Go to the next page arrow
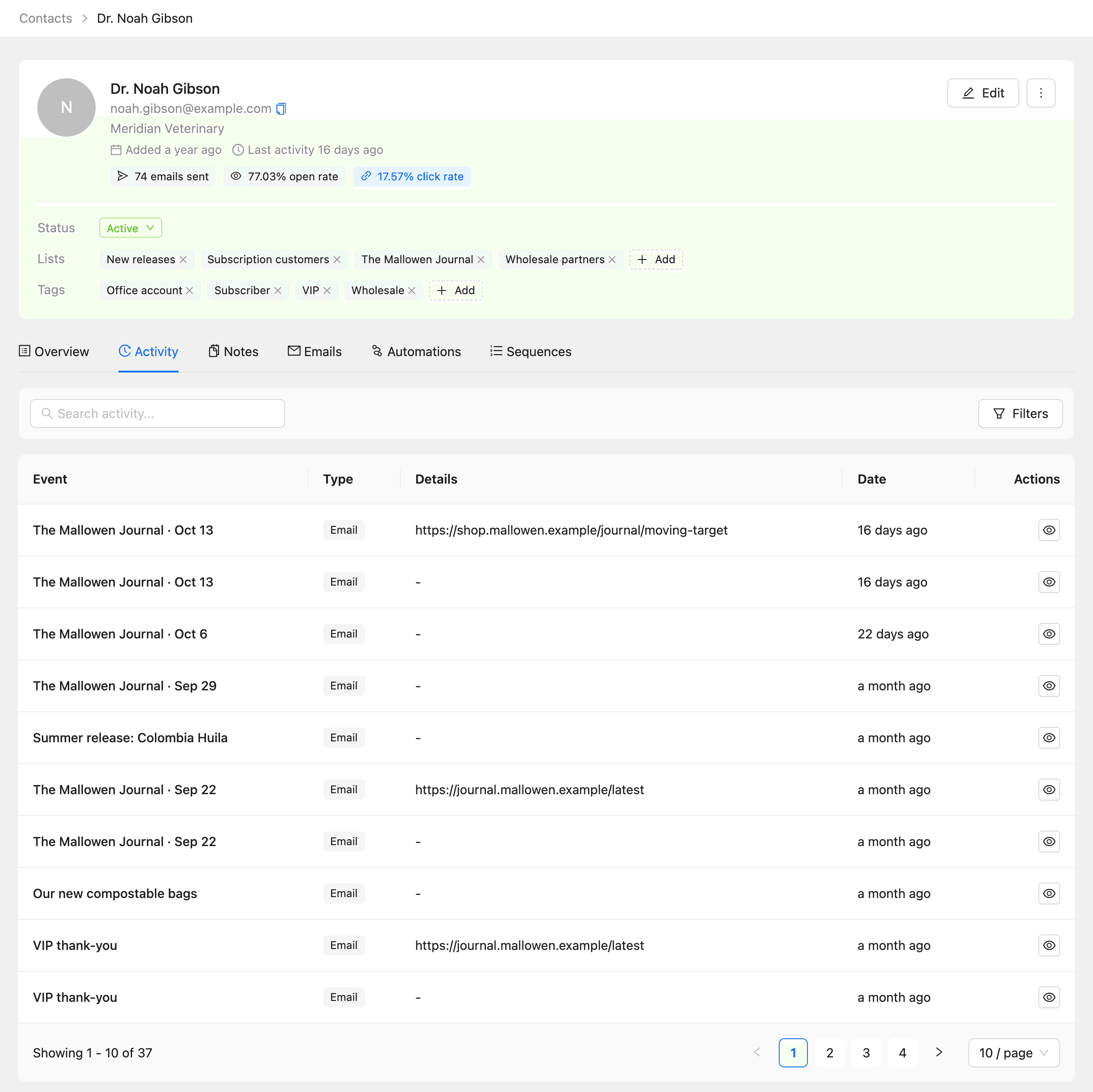 (x=939, y=1052)
